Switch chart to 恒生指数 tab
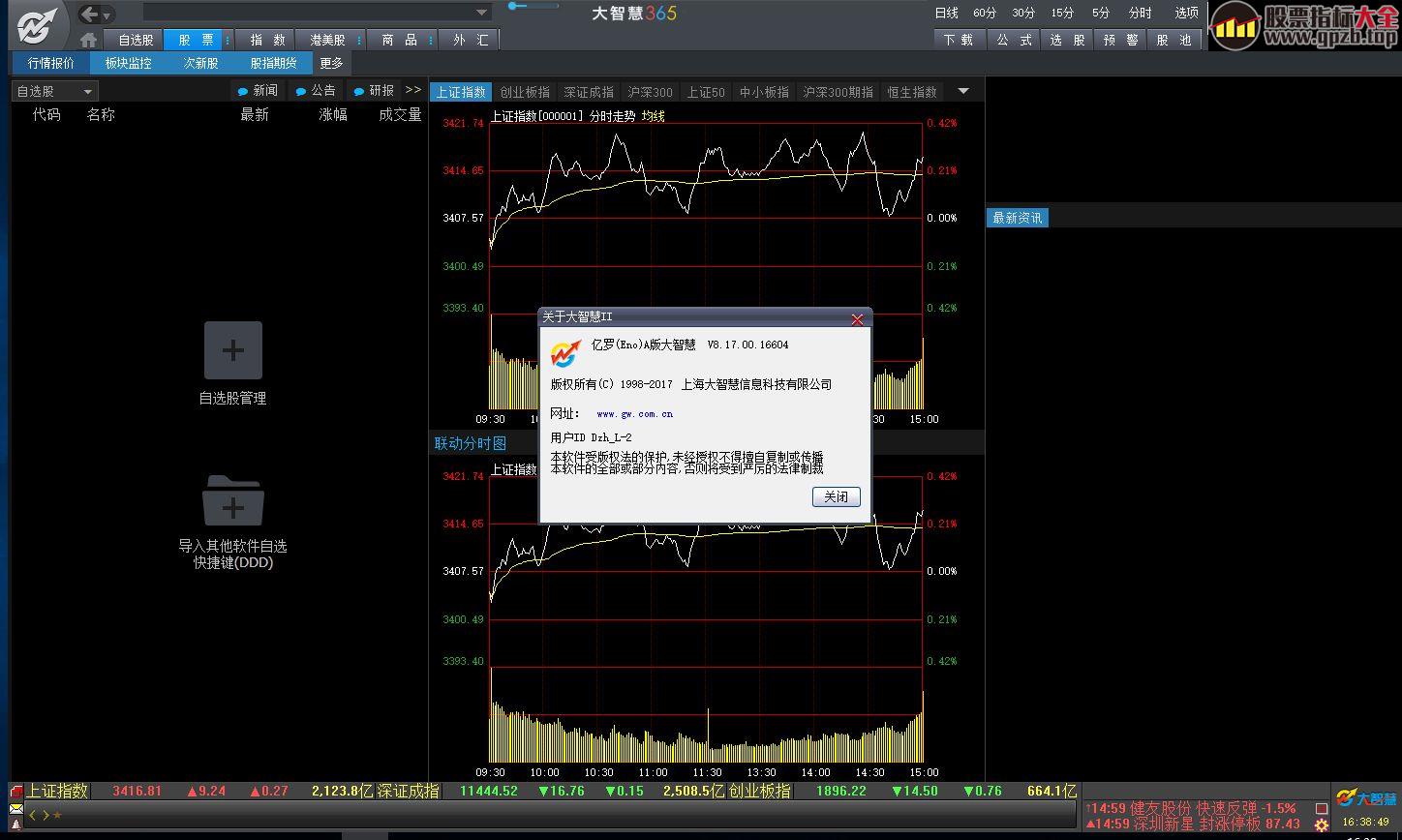Viewport: 1402px width, 840px height. coord(912,92)
